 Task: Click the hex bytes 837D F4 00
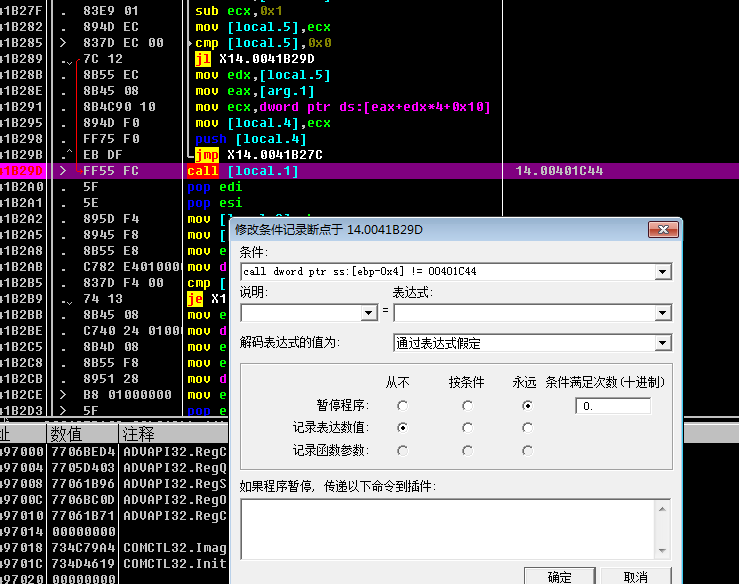click(123, 283)
